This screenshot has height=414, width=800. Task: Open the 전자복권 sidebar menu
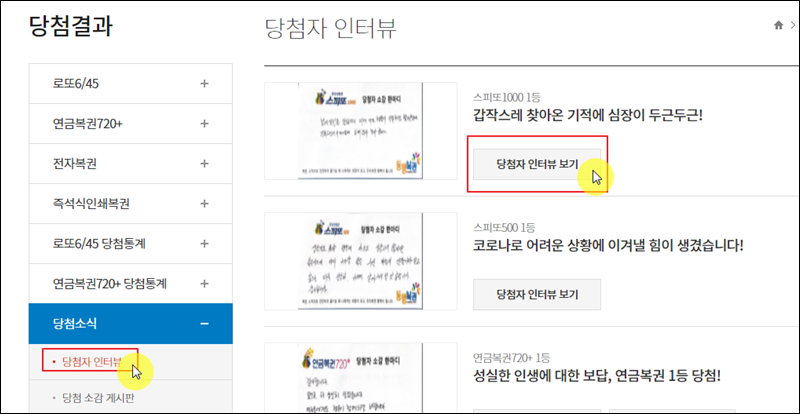(131, 163)
